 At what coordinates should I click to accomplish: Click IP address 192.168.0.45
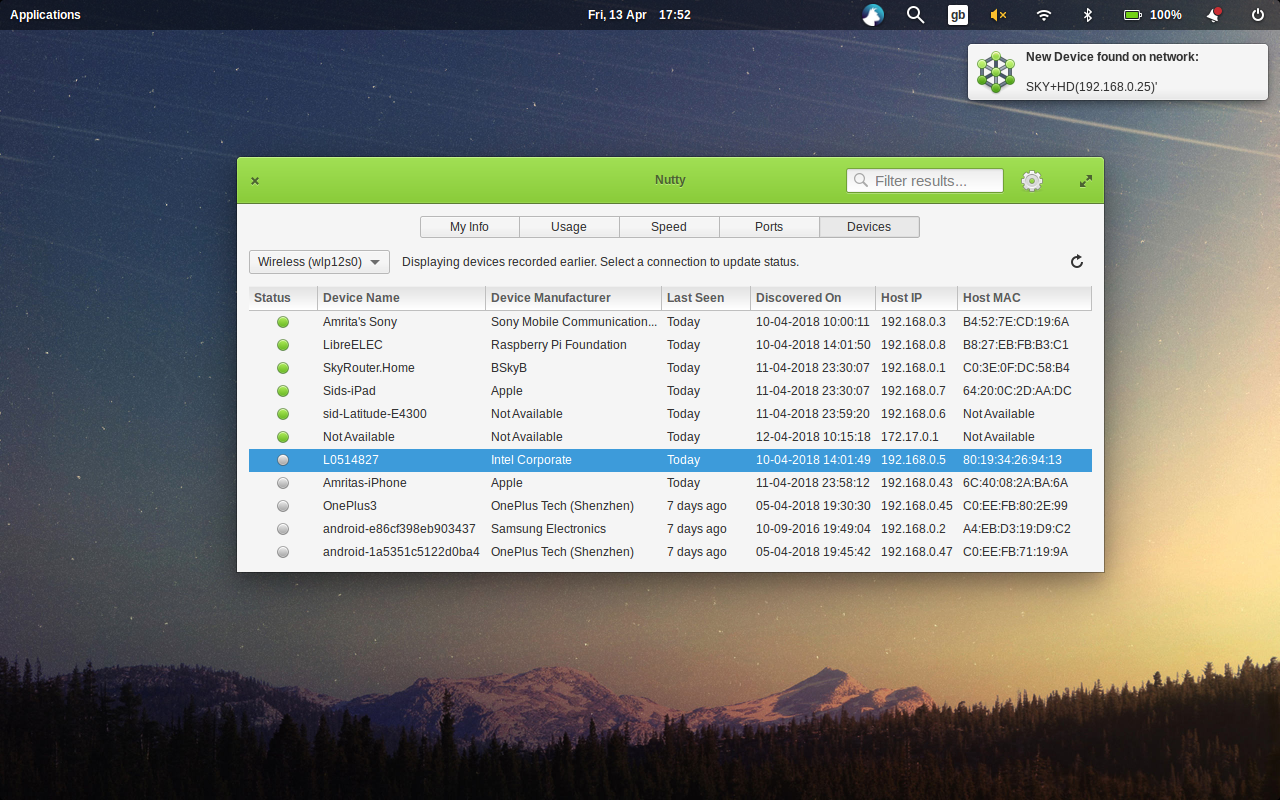pos(917,506)
